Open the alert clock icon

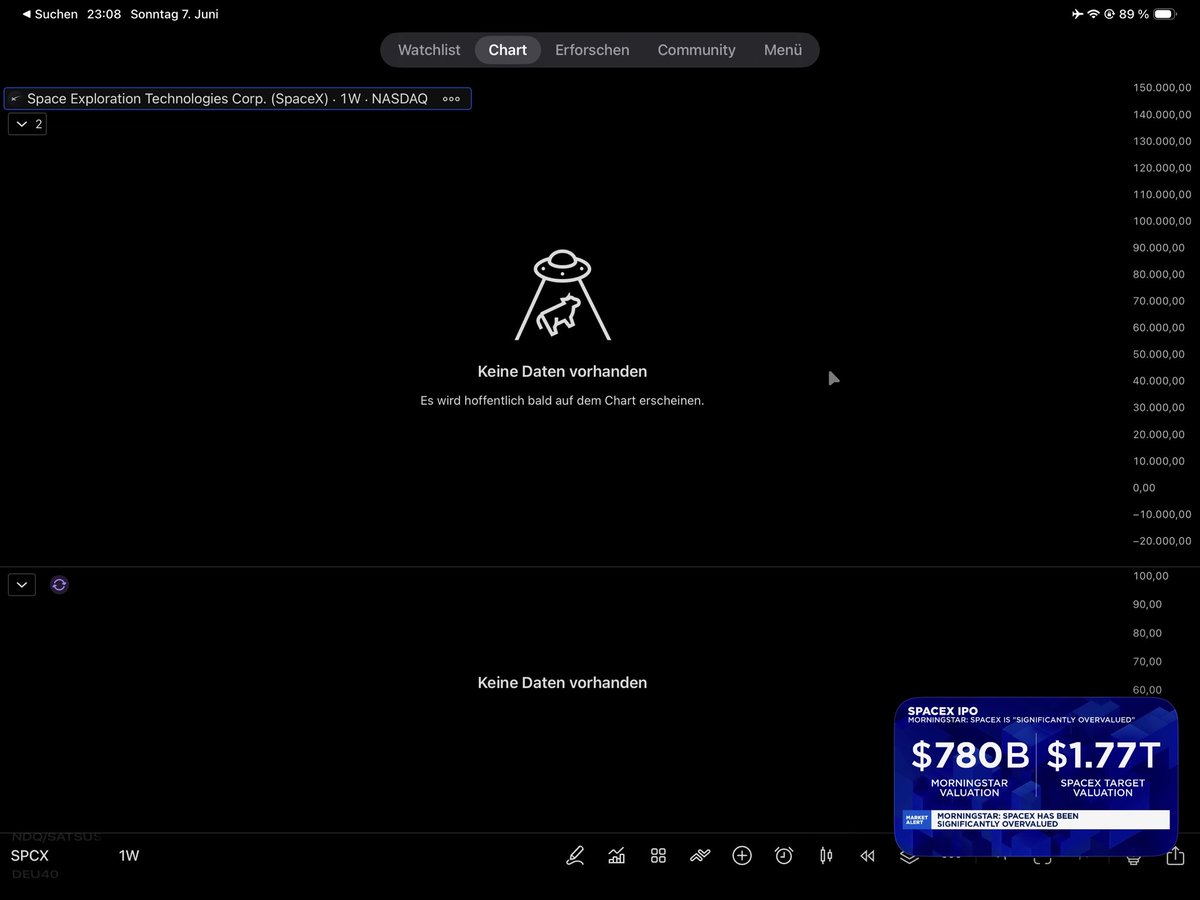[x=784, y=856]
